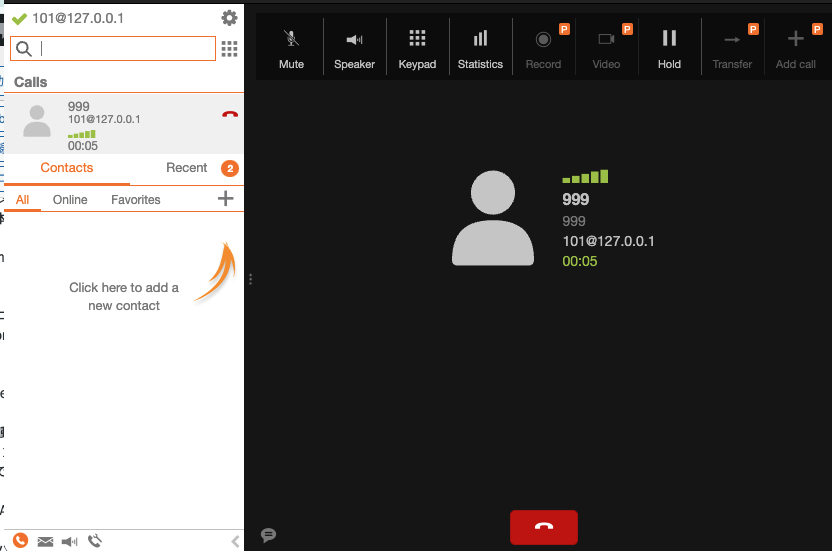Click the Add call plus icon

pyautogui.click(x=795, y=48)
